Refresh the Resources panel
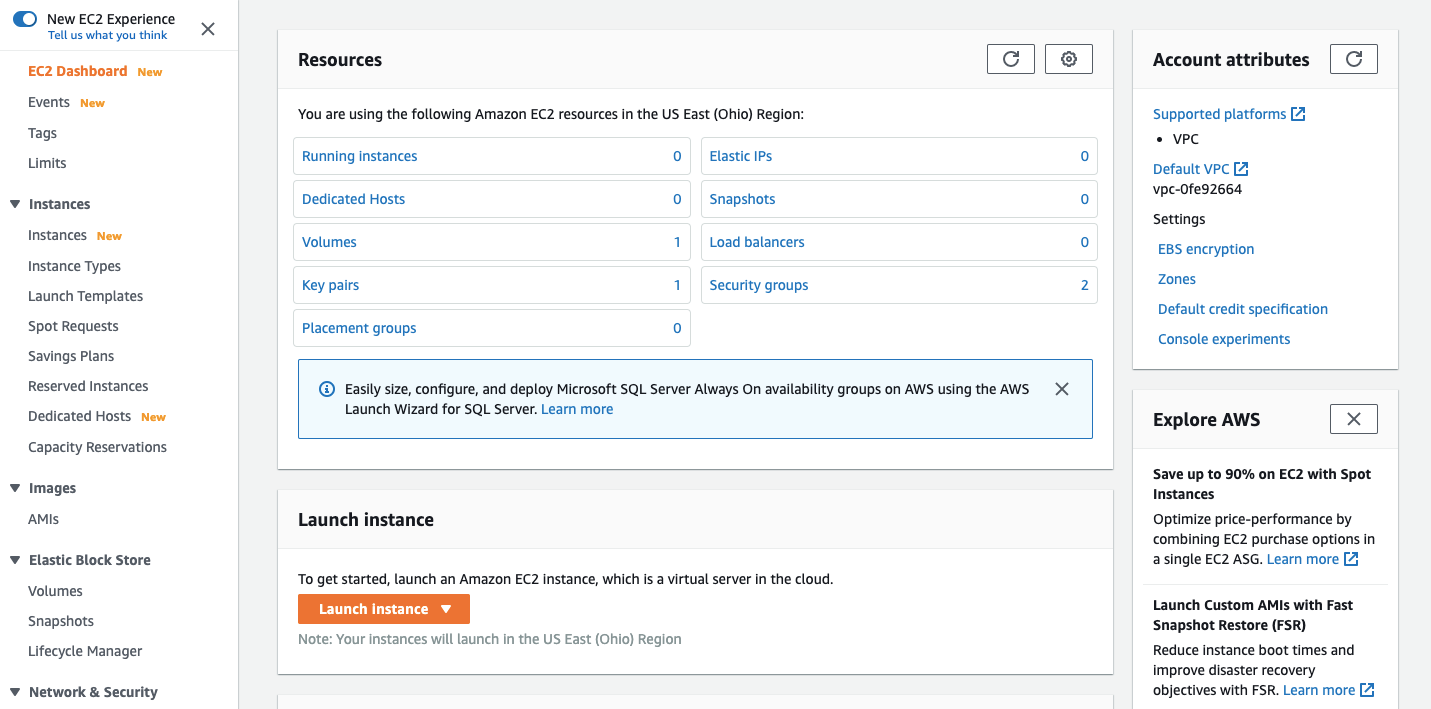The width and height of the screenshot is (1431, 709). click(x=1011, y=59)
